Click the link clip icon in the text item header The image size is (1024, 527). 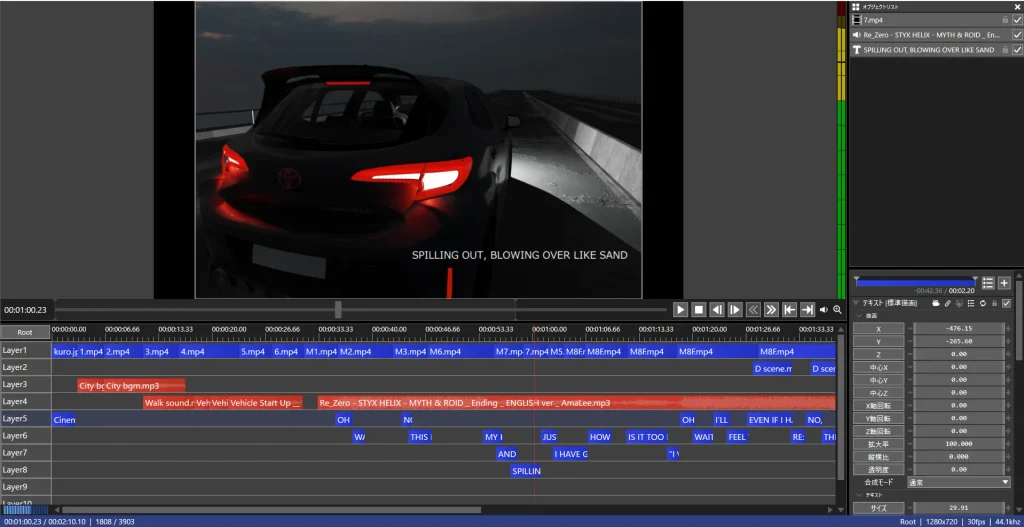[x=948, y=303]
